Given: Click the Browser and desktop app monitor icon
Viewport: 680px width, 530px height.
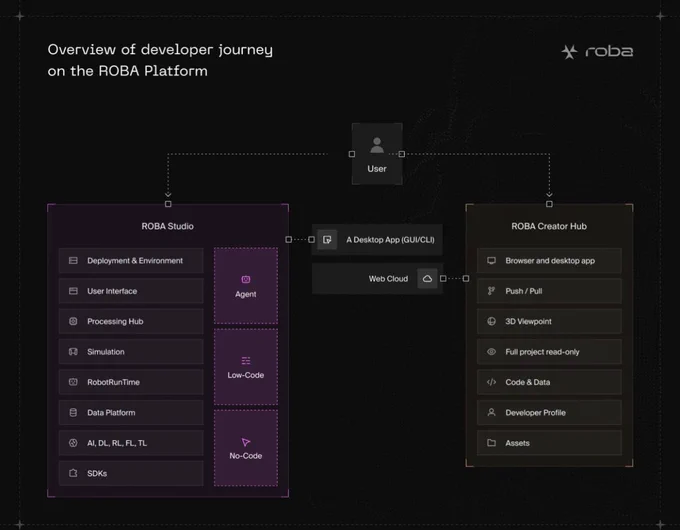Looking at the screenshot, I should 491,260.
